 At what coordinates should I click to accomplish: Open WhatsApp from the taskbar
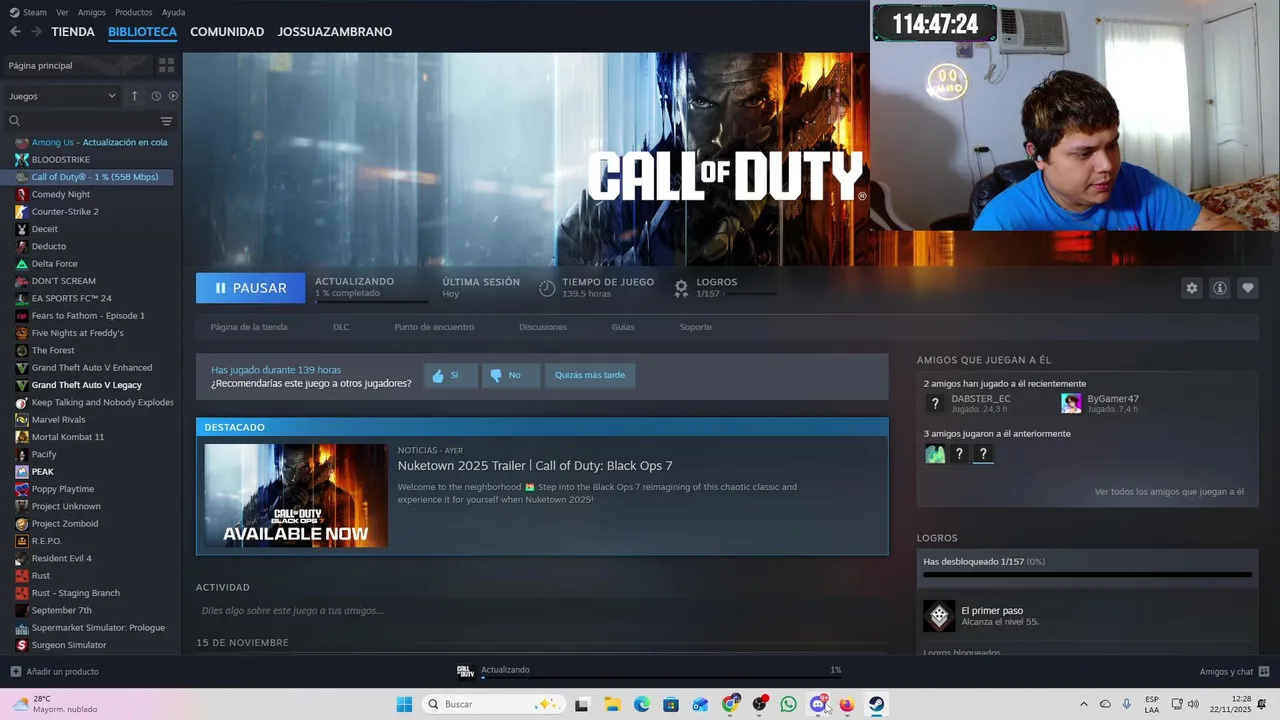(x=788, y=704)
